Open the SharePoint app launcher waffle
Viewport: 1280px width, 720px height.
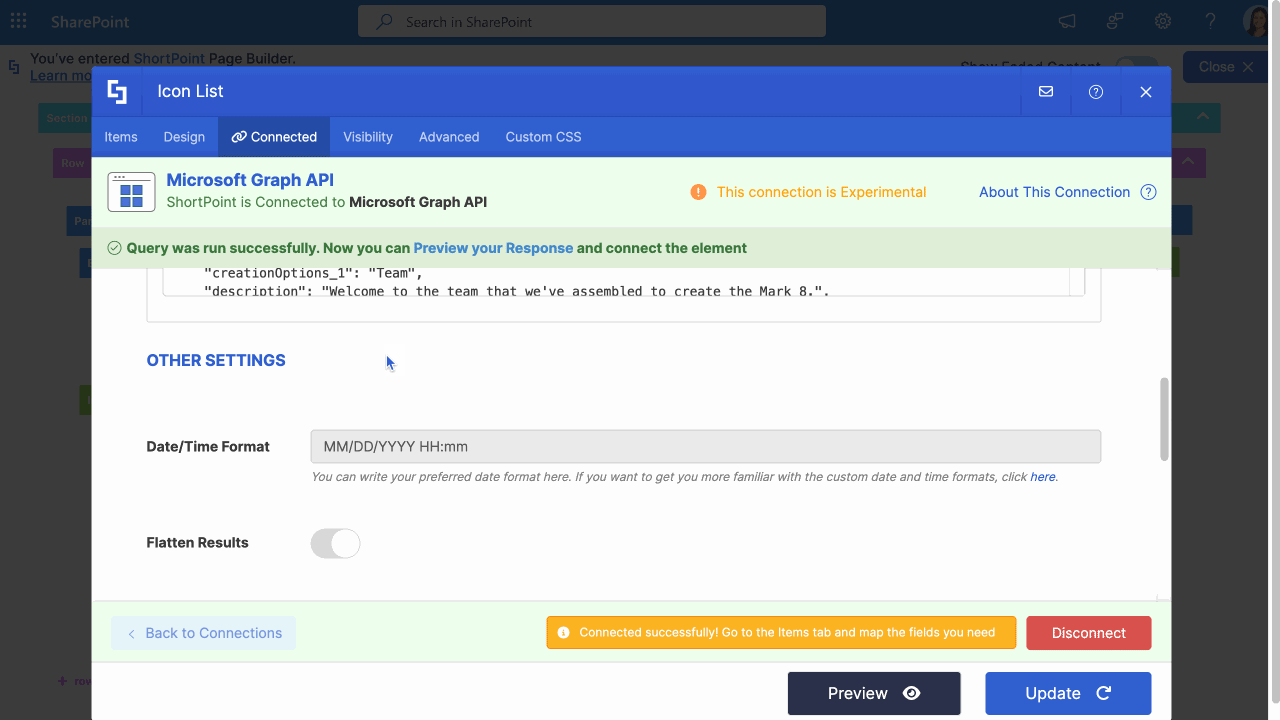pos(18,21)
